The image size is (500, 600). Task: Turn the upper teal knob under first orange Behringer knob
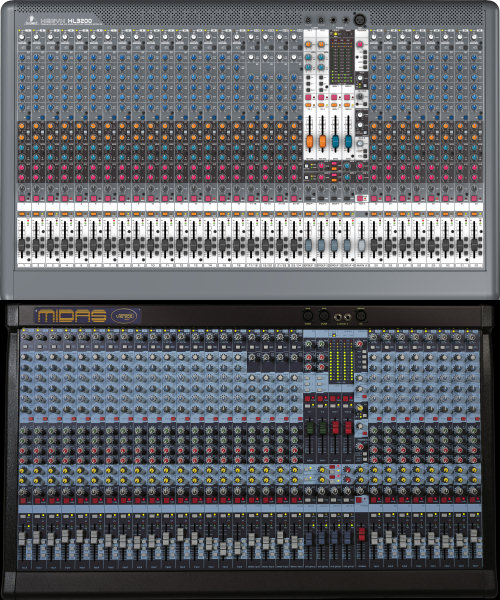point(308,58)
